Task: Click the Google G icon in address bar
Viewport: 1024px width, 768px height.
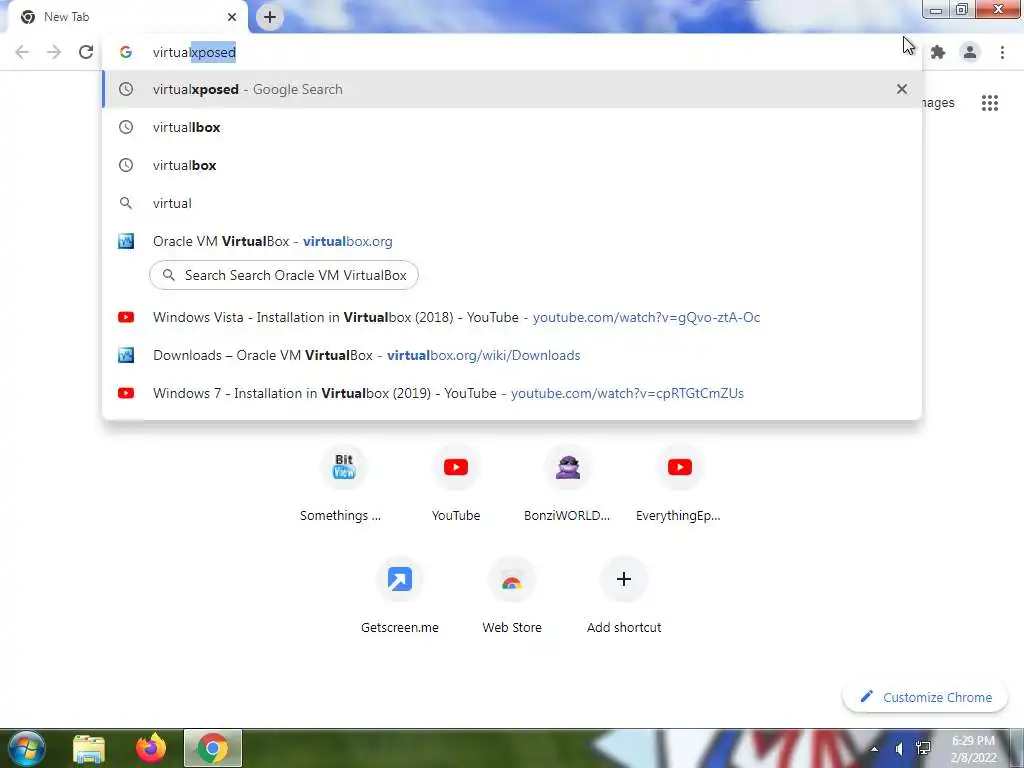Action: 126,52
